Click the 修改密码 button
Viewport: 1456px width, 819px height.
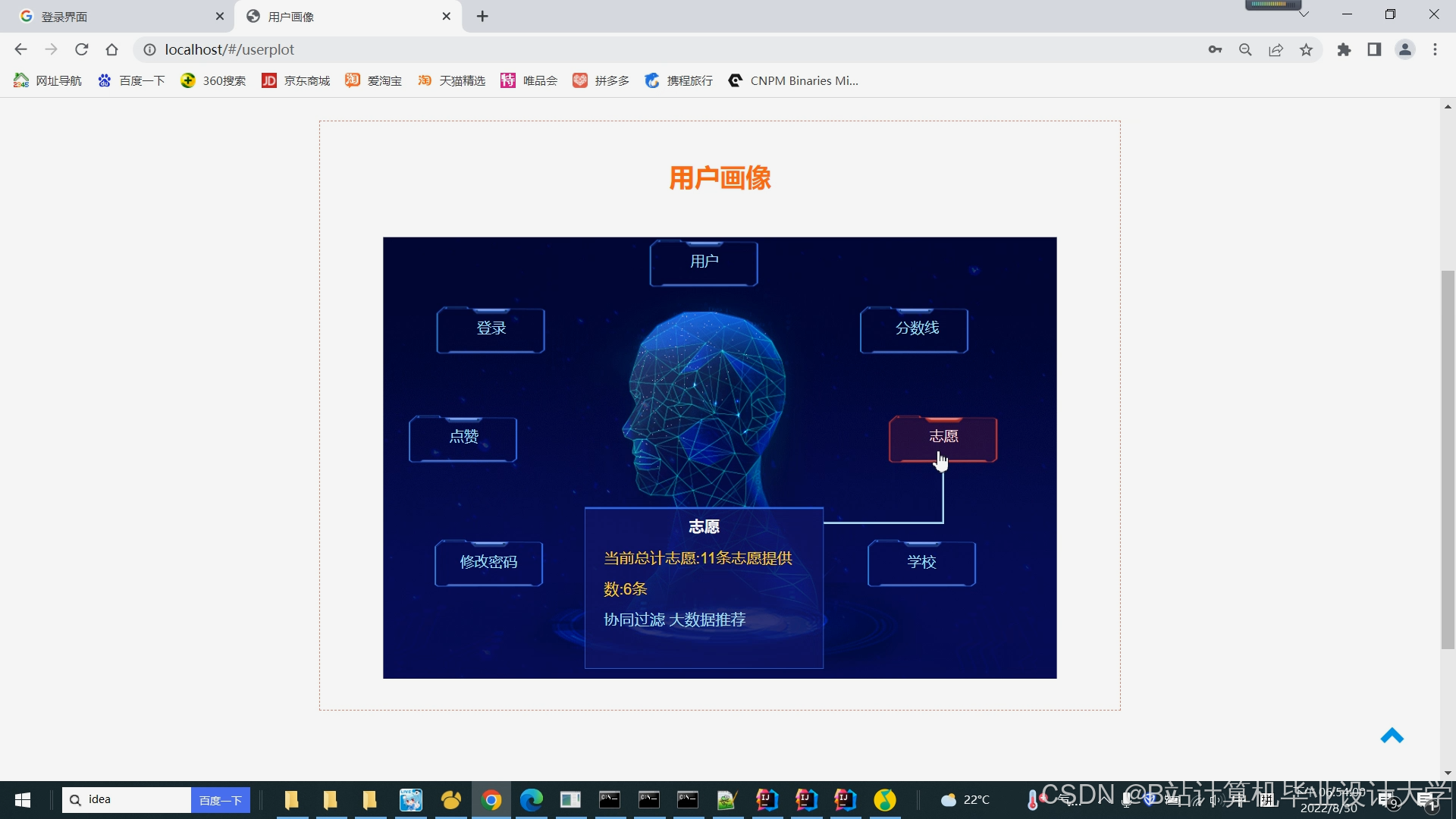coord(488,563)
